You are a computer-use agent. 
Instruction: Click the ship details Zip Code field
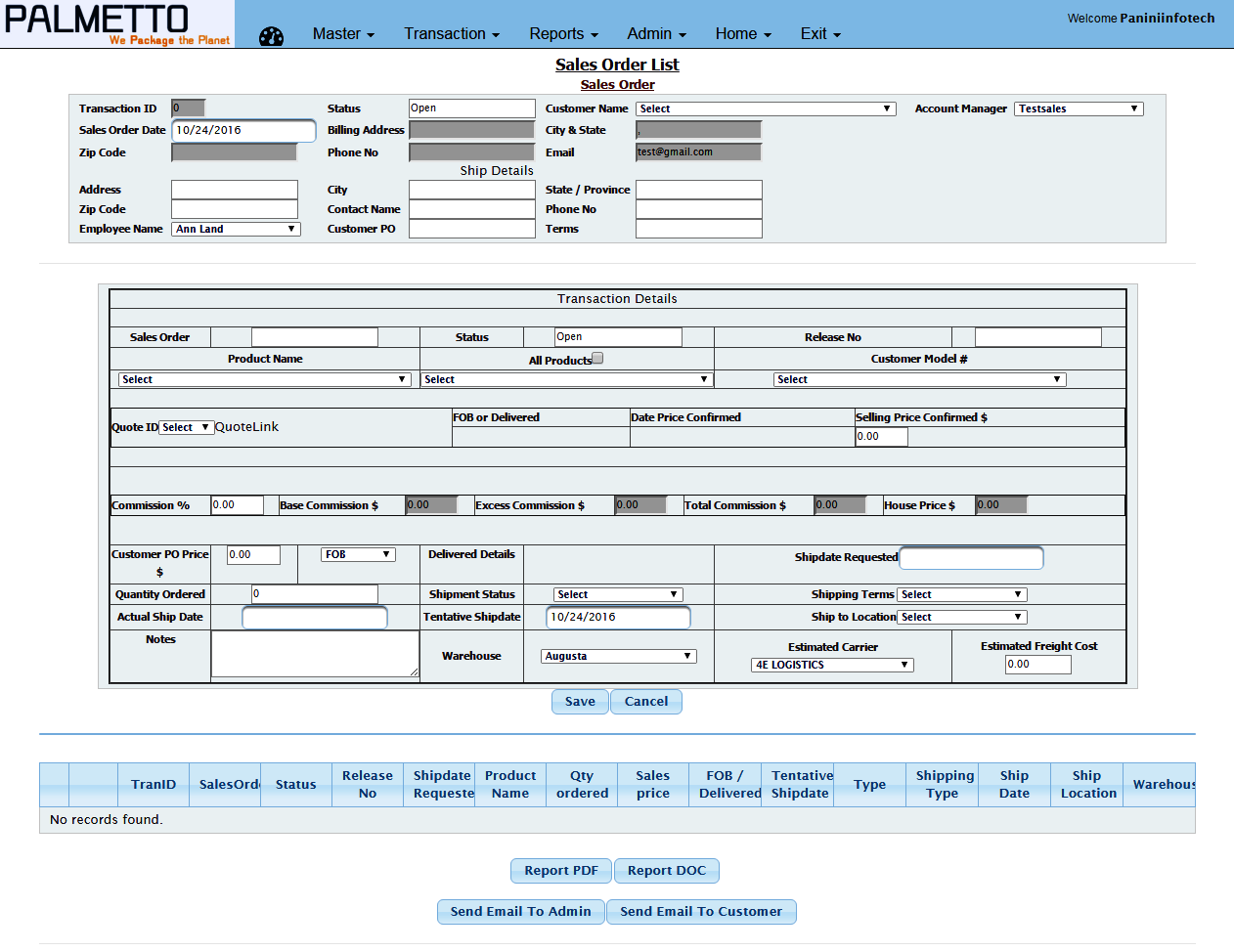tap(235, 209)
